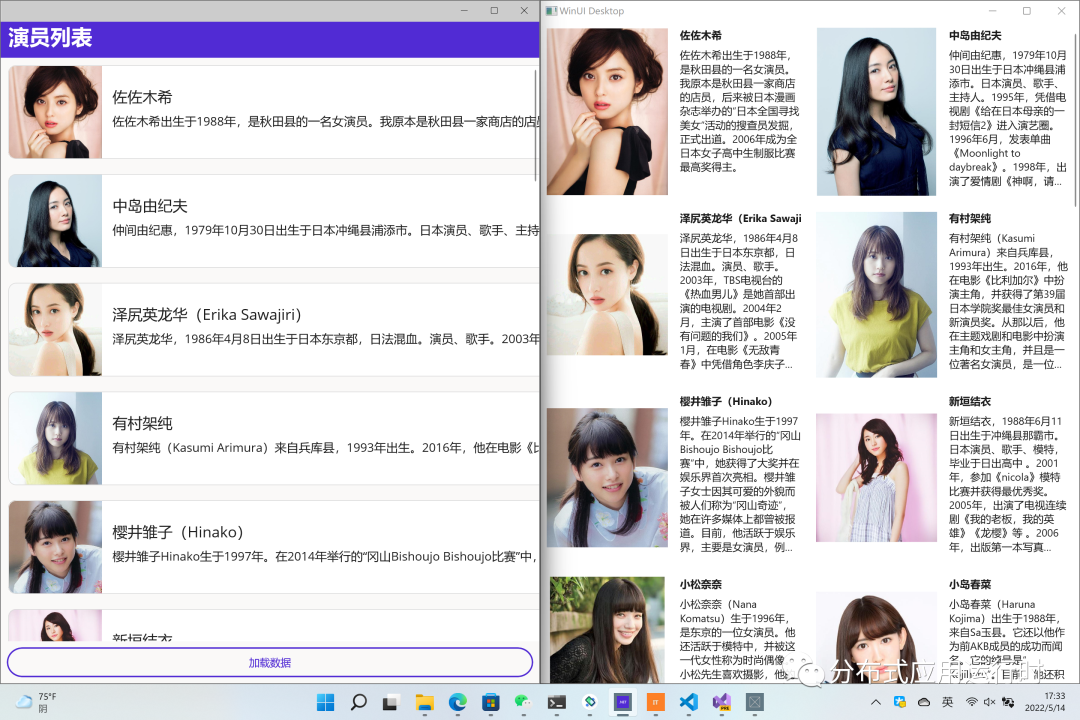Image resolution: width=1080 pixels, height=720 pixels.
Task: Open Task View in taskbar
Action: click(391, 702)
